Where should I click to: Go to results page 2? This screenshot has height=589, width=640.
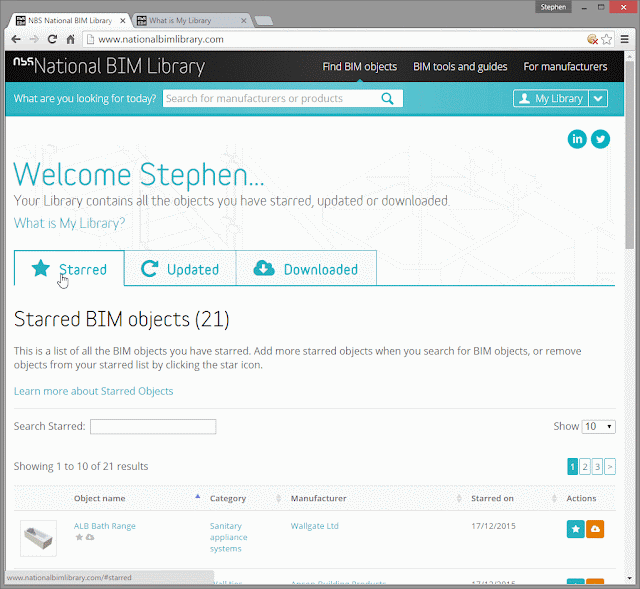tap(585, 467)
